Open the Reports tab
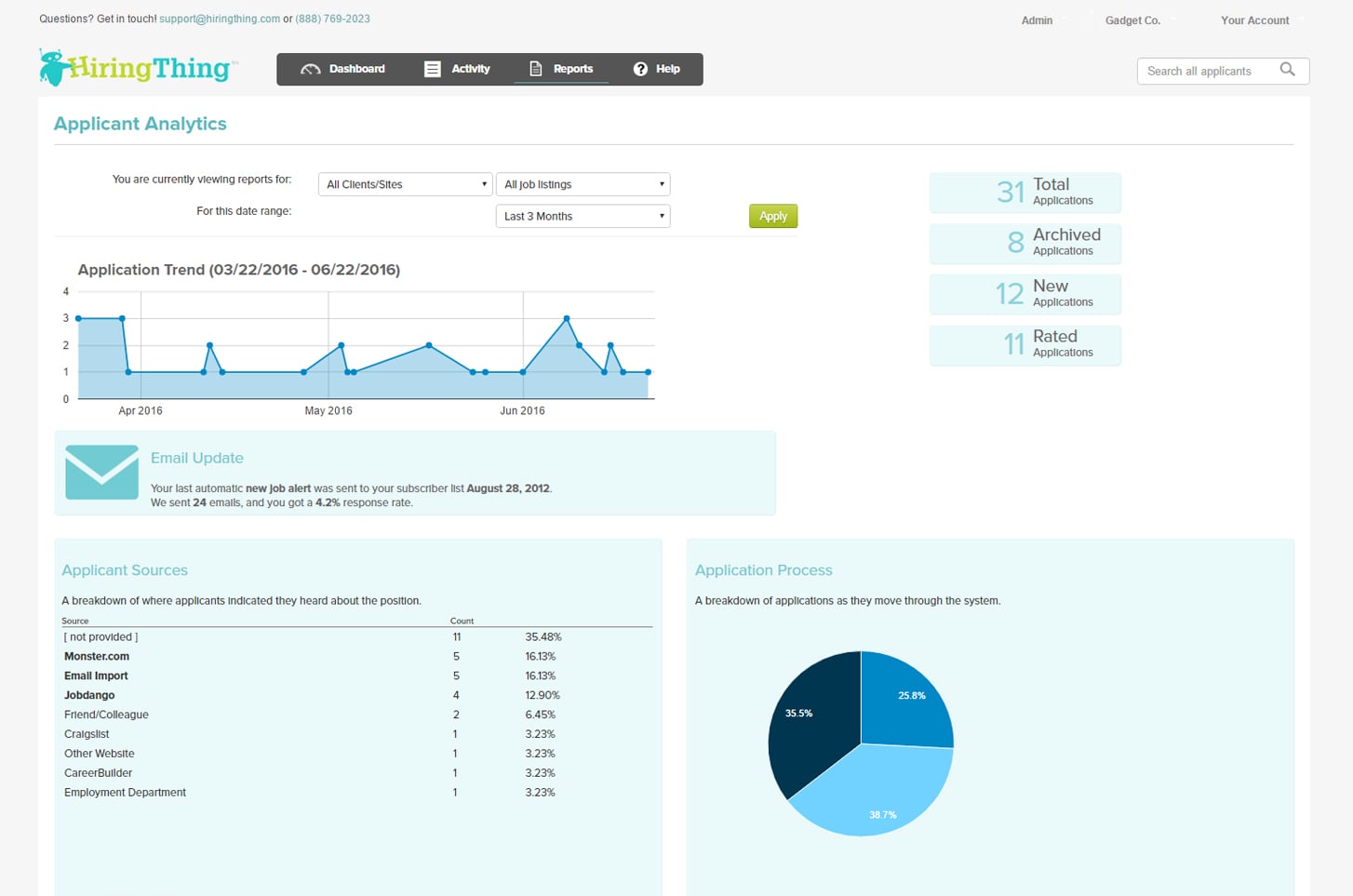This screenshot has width=1353, height=896. (561, 69)
